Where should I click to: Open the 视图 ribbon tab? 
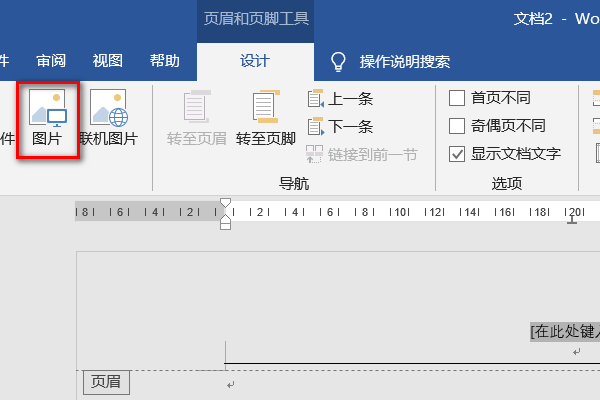[108, 61]
